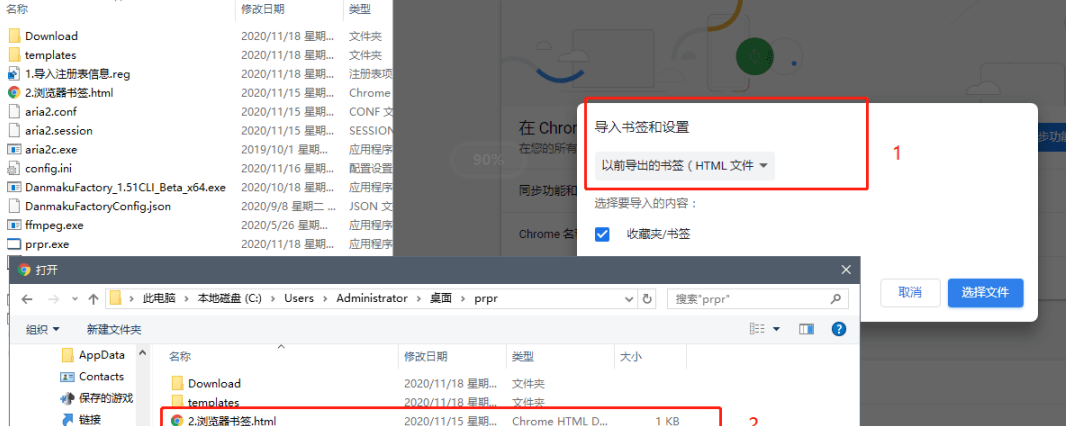Select the prpr.exe file
The width and height of the screenshot is (1066, 426).
[x=47, y=244]
